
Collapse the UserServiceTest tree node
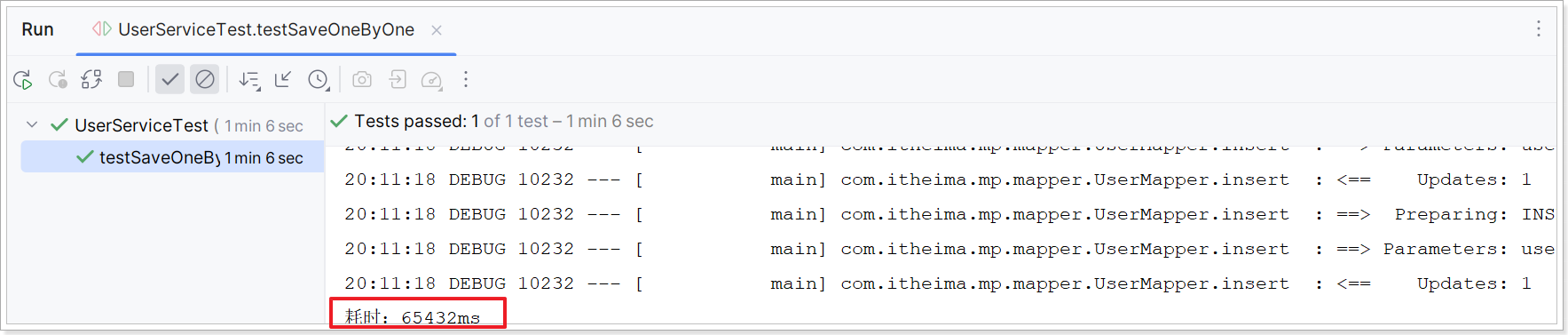[32, 125]
